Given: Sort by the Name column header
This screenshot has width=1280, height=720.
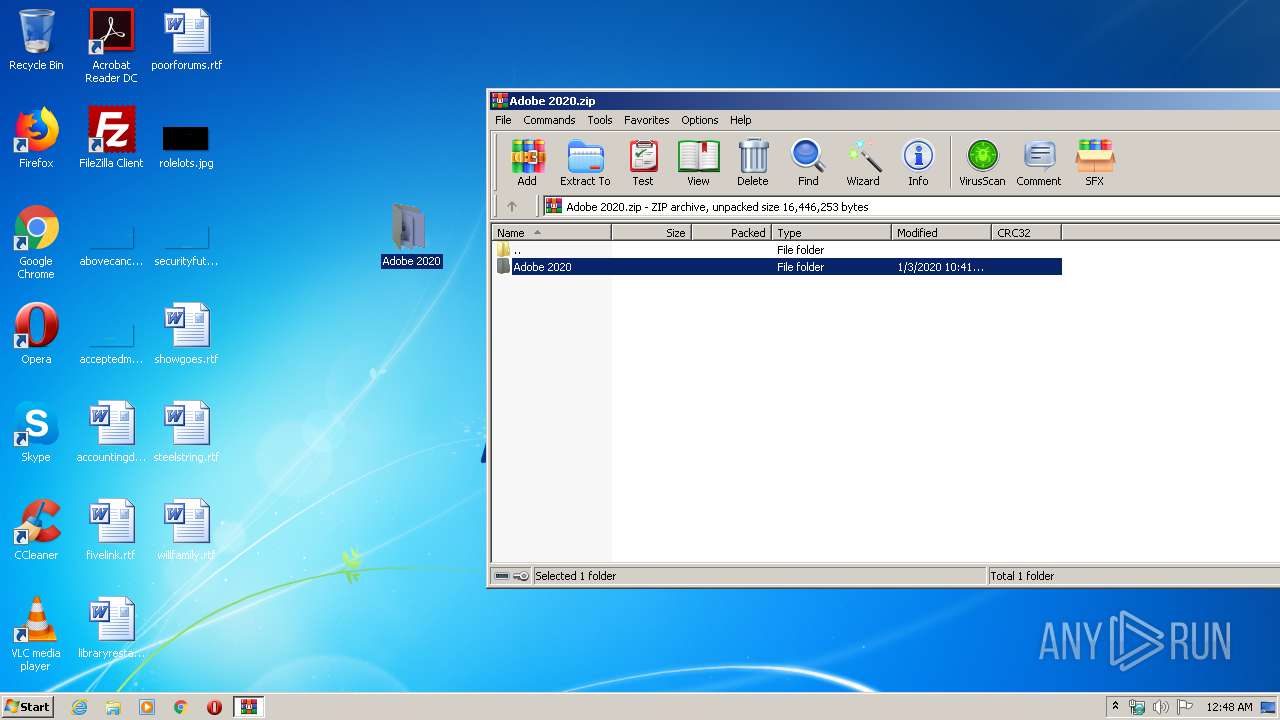Looking at the screenshot, I should (551, 233).
